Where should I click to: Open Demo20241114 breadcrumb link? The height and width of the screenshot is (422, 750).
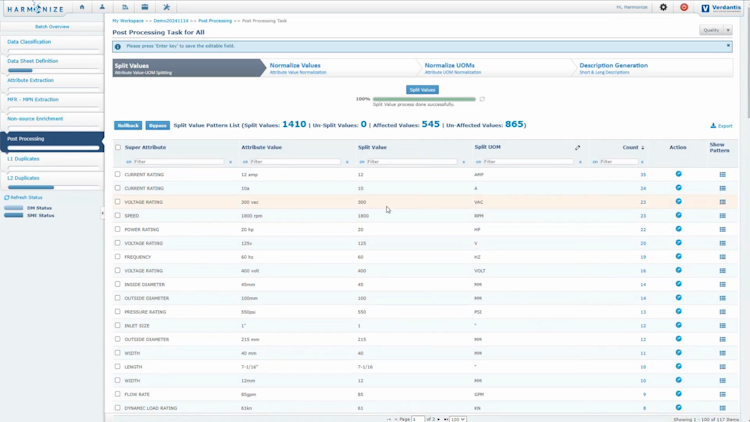tap(171, 21)
